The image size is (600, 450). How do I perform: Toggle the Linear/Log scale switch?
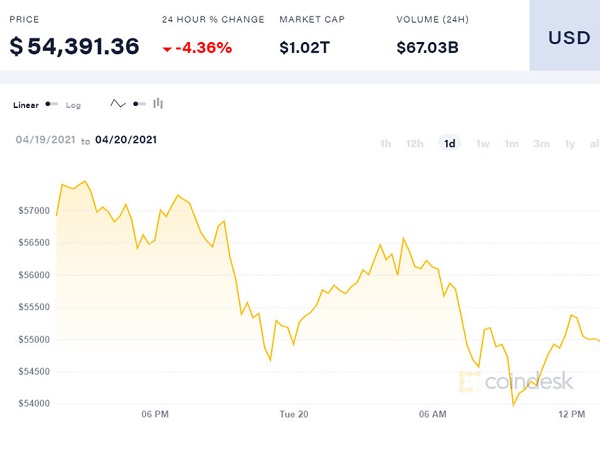(x=52, y=104)
